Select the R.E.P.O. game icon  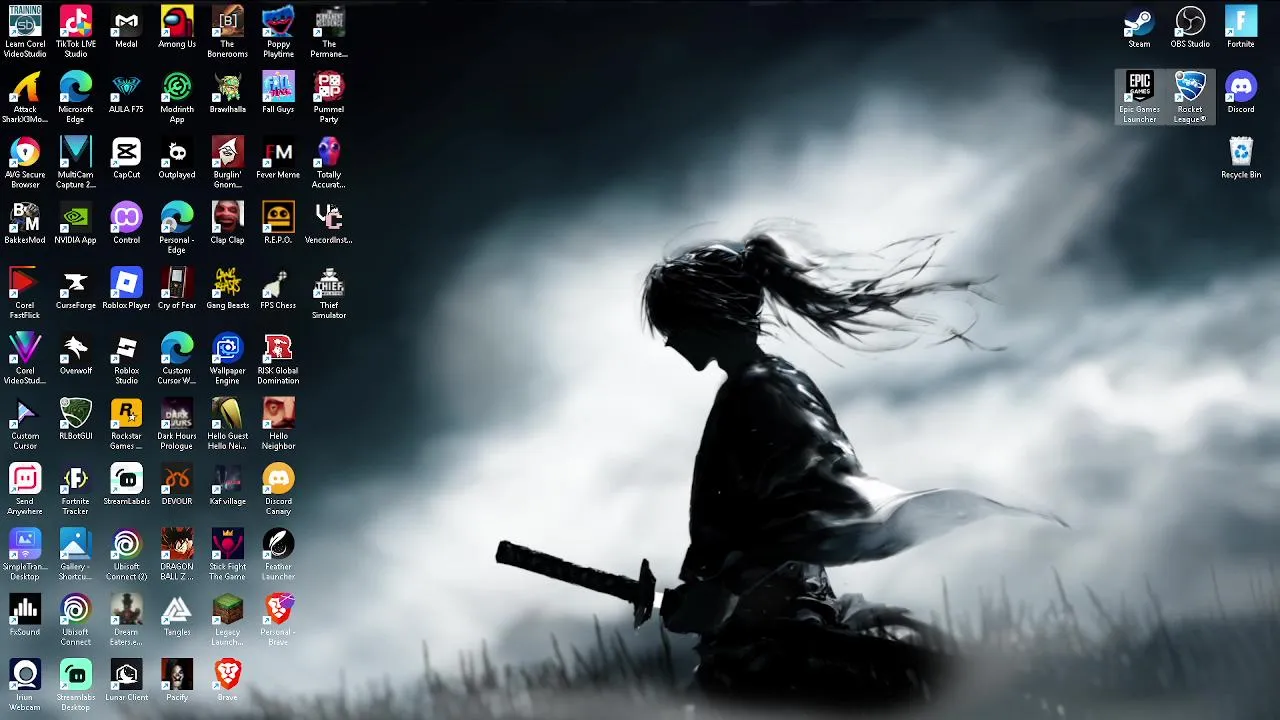point(278,217)
